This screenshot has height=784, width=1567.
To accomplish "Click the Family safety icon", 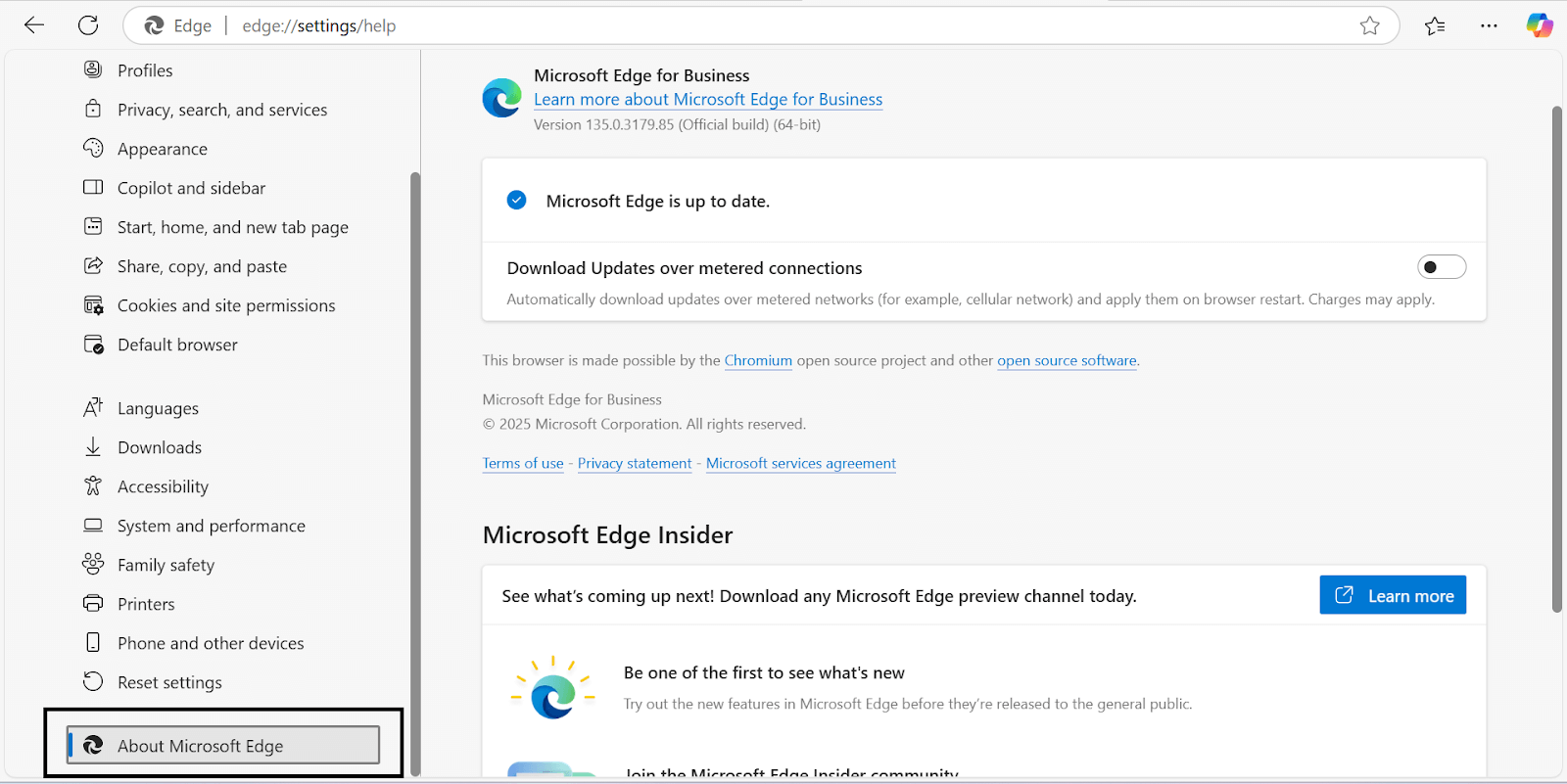I will [x=93, y=564].
